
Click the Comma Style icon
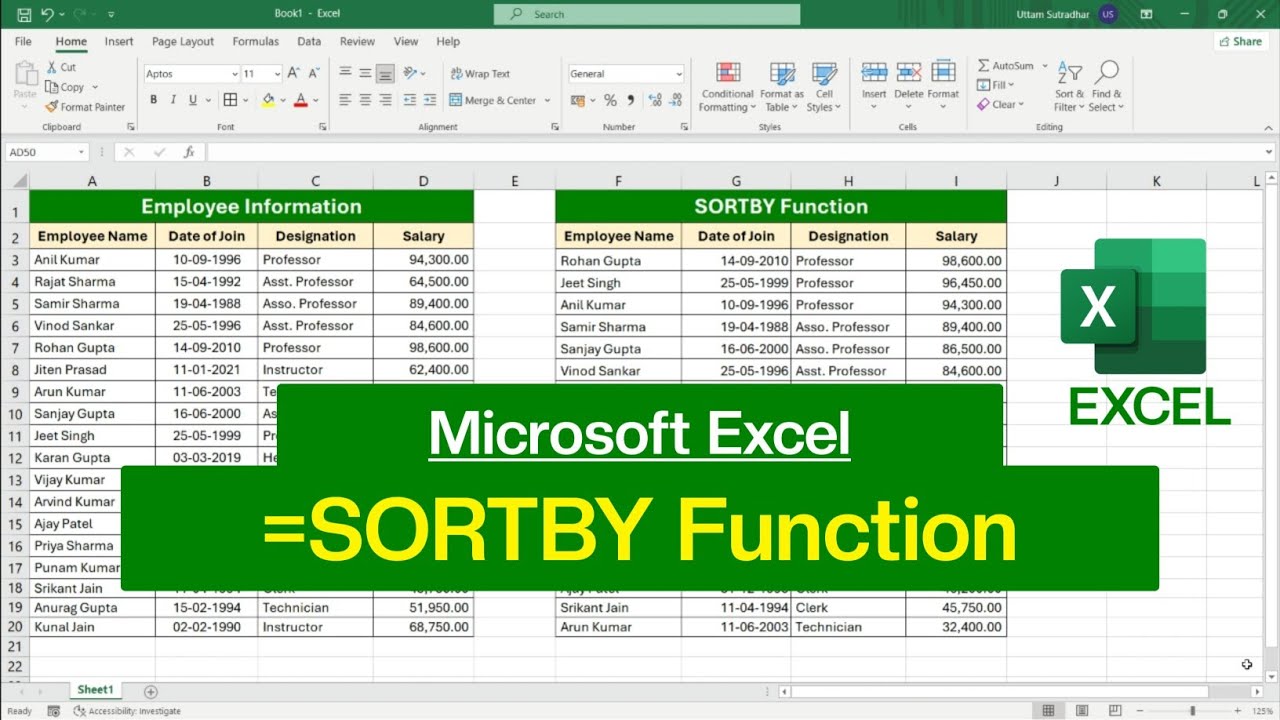point(630,100)
